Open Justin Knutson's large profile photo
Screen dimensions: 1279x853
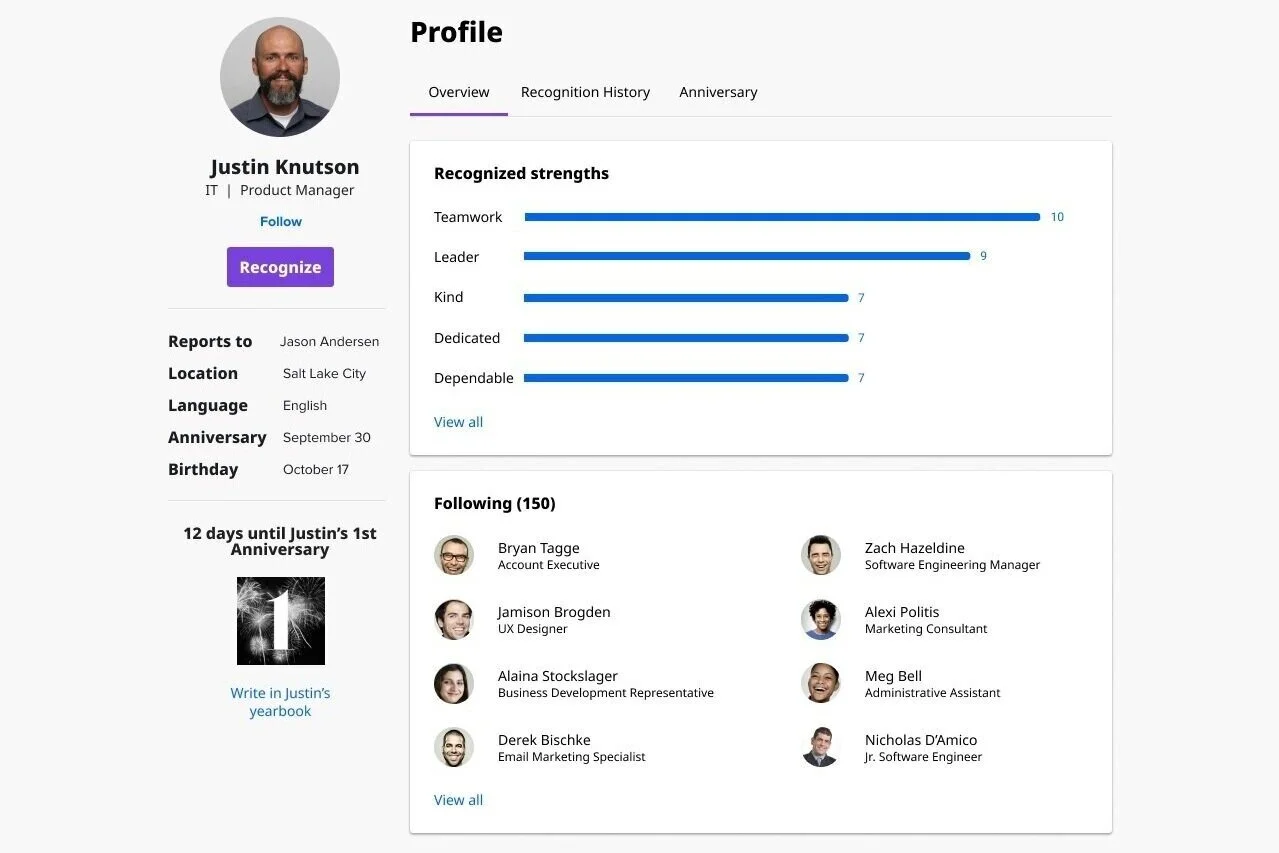click(x=280, y=77)
